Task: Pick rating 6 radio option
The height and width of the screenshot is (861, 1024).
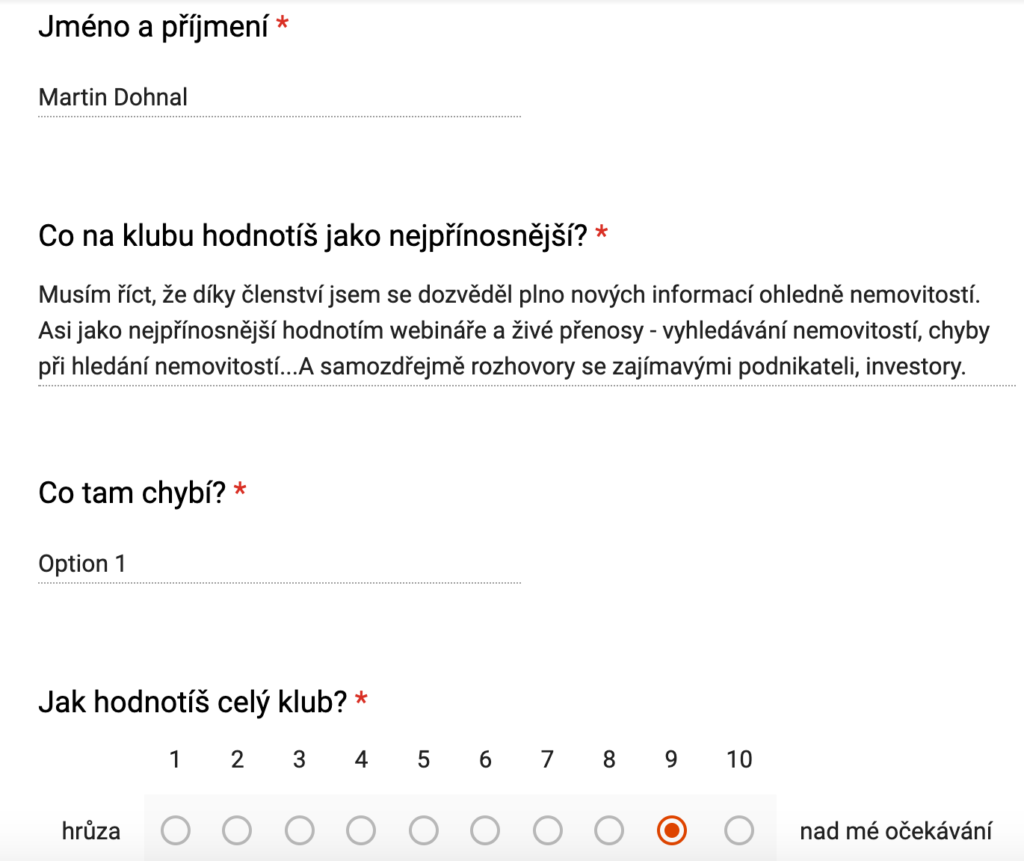Action: pyautogui.click(x=485, y=831)
